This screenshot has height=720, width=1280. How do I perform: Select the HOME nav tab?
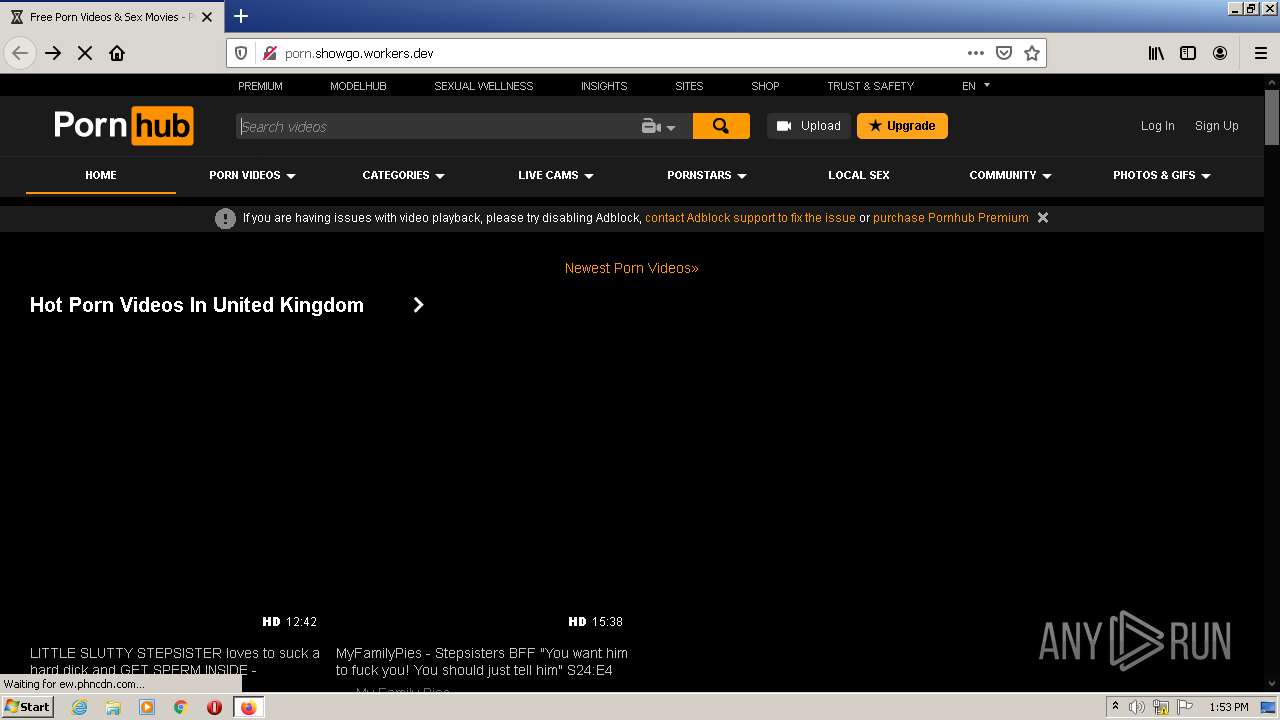click(100, 175)
